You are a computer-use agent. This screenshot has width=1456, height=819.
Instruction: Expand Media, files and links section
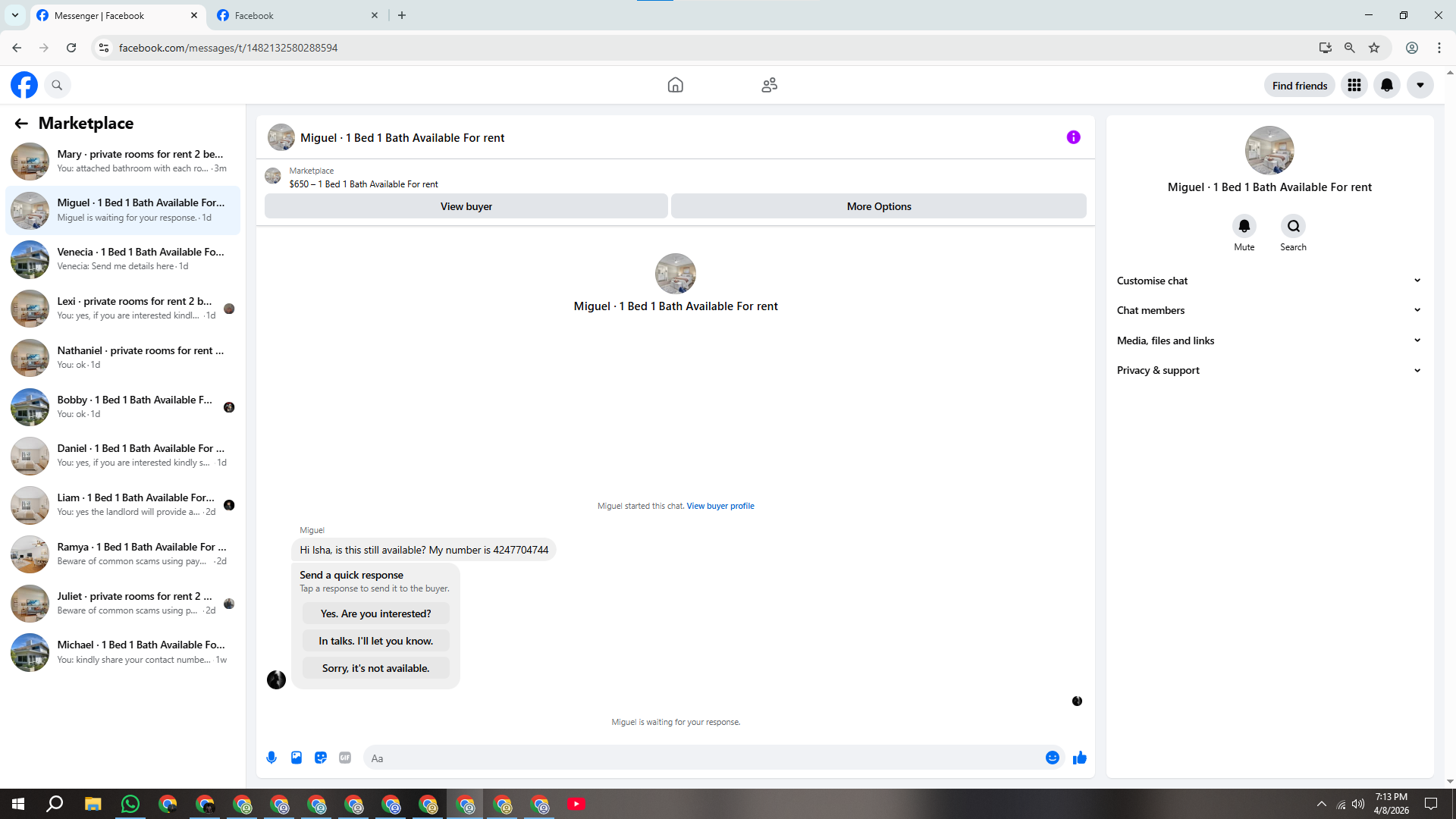pyautogui.click(x=1268, y=340)
